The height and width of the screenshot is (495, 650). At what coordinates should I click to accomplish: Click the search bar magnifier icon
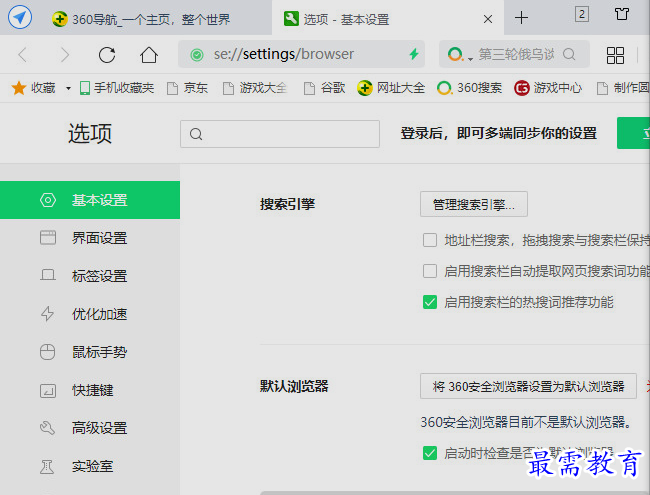click(570, 54)
